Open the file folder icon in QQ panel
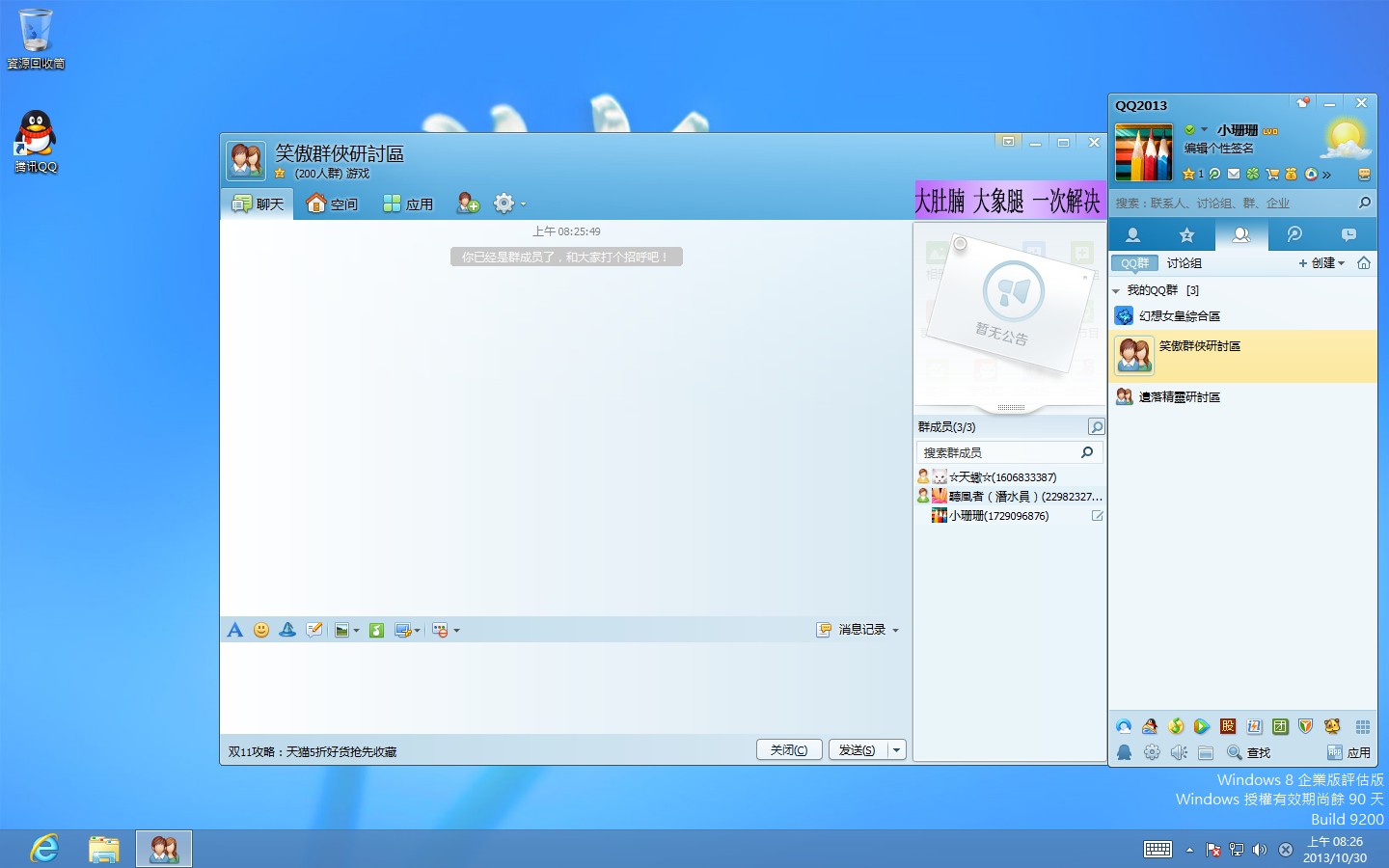 [x=1205, y=752]
